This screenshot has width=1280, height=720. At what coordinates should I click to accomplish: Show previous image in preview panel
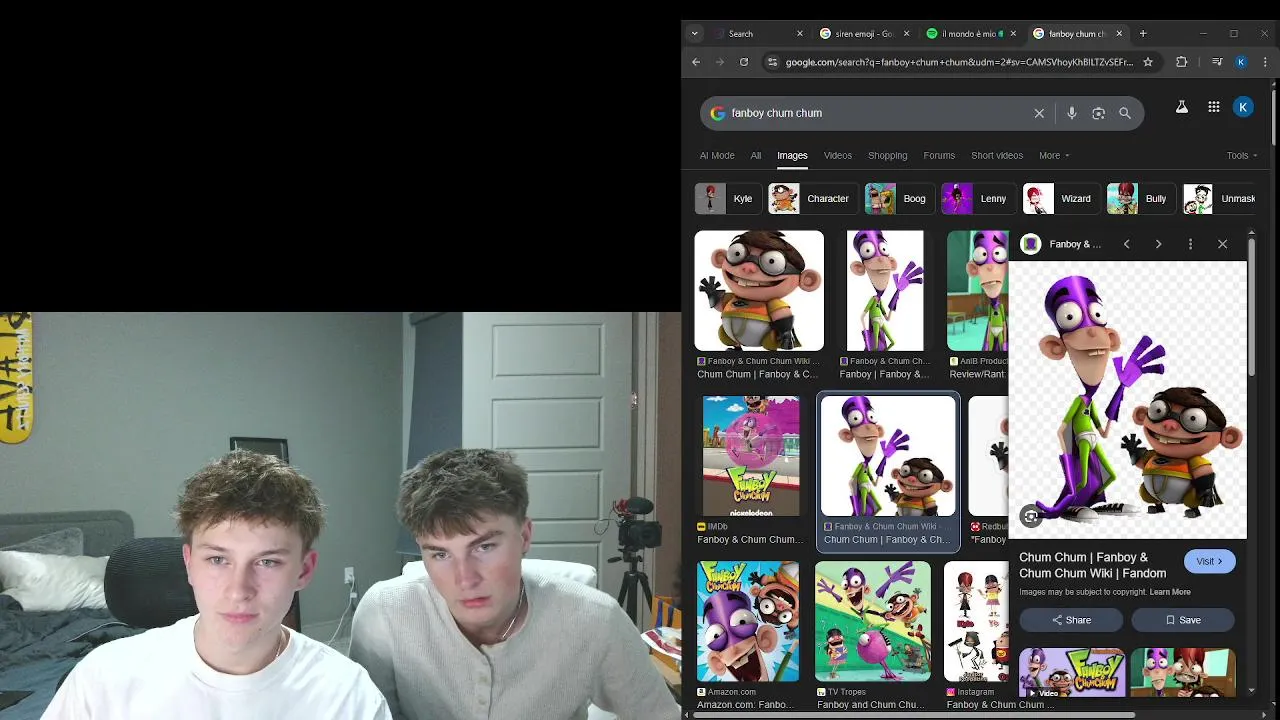coord(1126,244)
